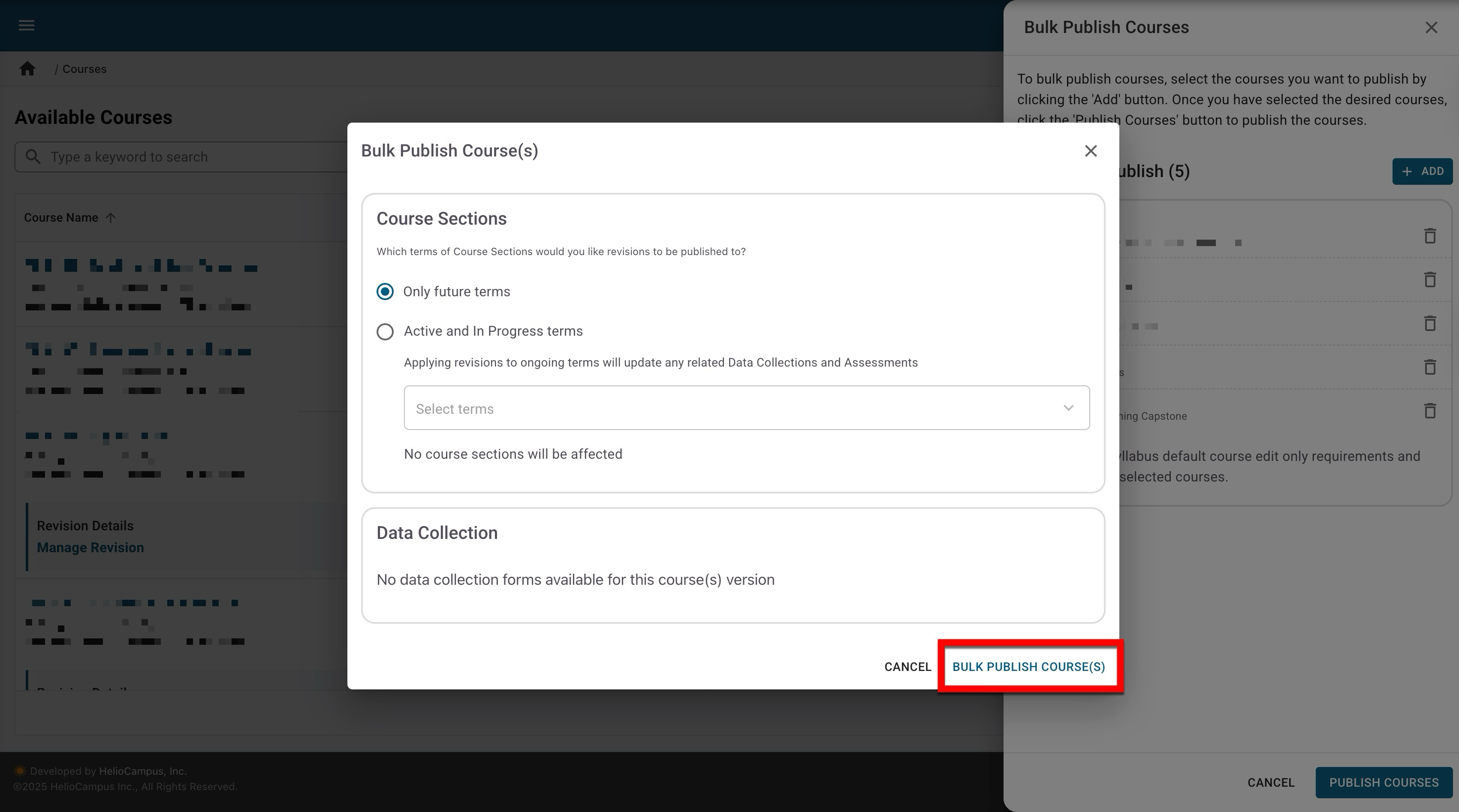Cancel the Bulk Publish Course(s) dialog
This screenshot has width=1459, height=812.
click(x=907, y=667)
